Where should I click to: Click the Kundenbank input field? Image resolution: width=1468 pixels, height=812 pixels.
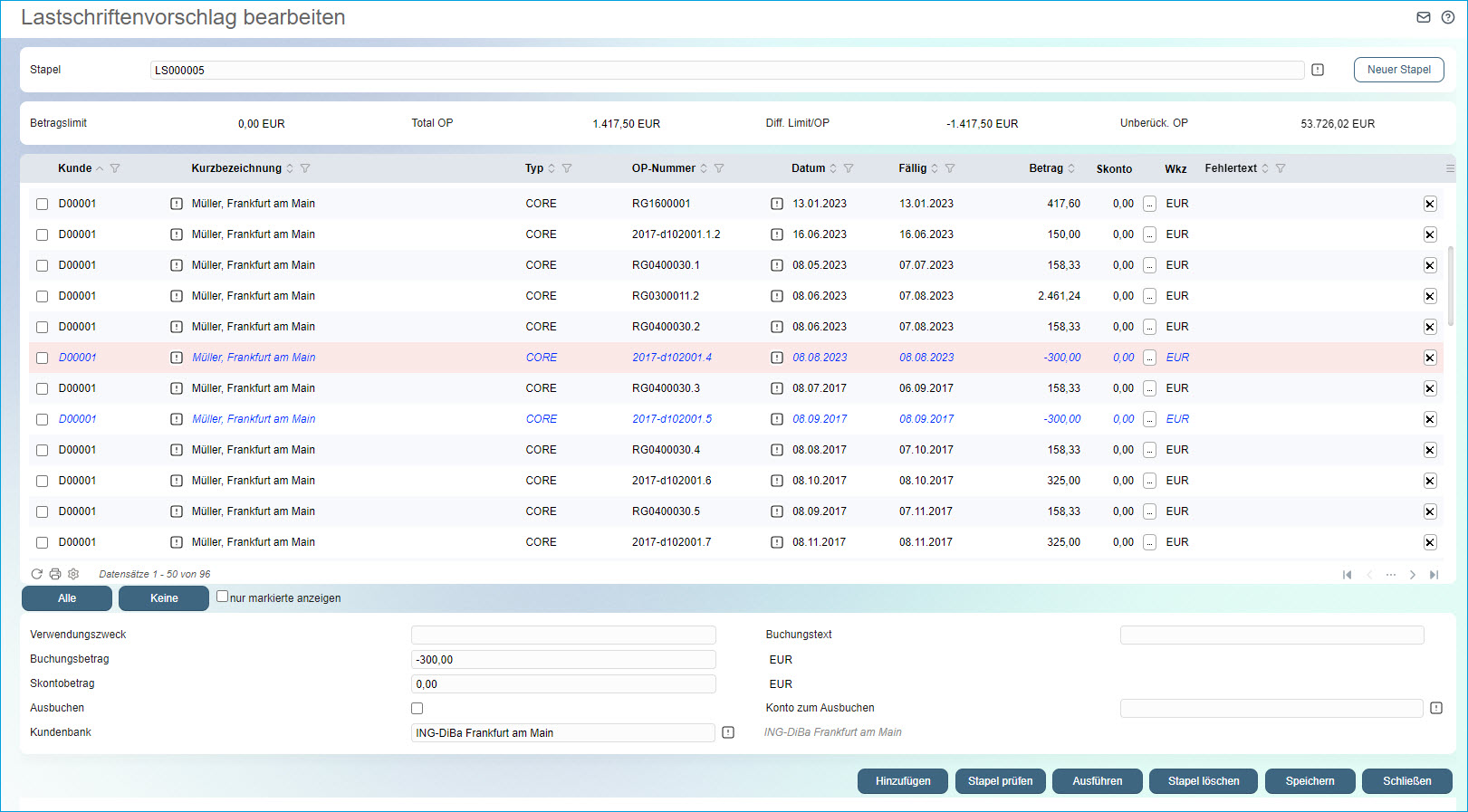[563, 732]
